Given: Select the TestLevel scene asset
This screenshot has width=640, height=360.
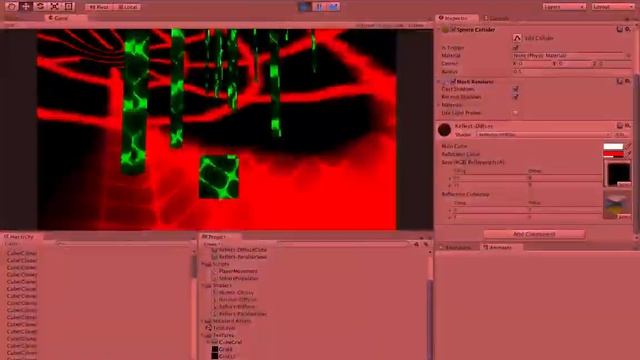Looking at the screenshot, I should pyautogui.click(x=220, y=328).
